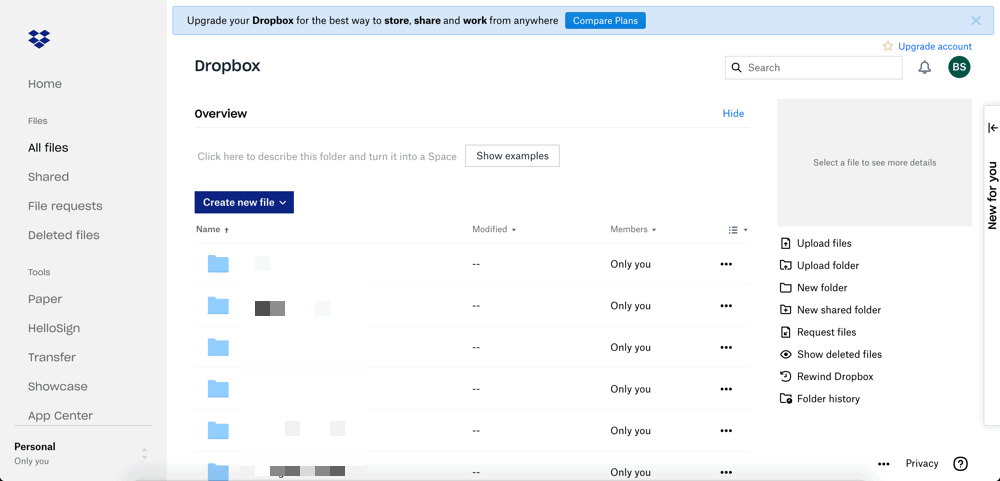Open the fourth folder row's ellipsis menu
Image resolution: width=1000 pixels, height=481 pixels.
726,389
